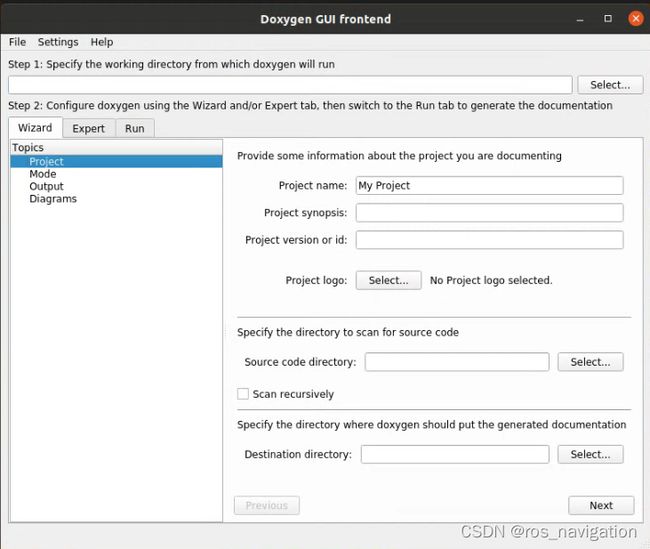This screenshot has width=650, height=549.
Task: Switch to the Run tab
Action: tap(135, 129)
